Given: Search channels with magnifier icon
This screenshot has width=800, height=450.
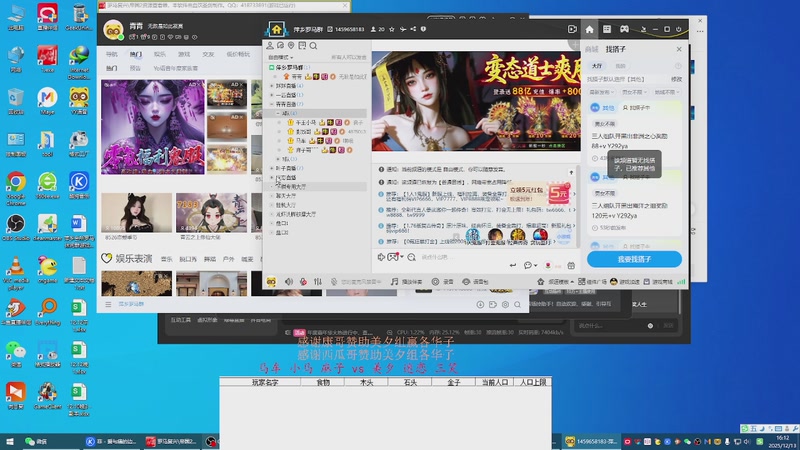Looking at the screenshot, I should point(313,45).
